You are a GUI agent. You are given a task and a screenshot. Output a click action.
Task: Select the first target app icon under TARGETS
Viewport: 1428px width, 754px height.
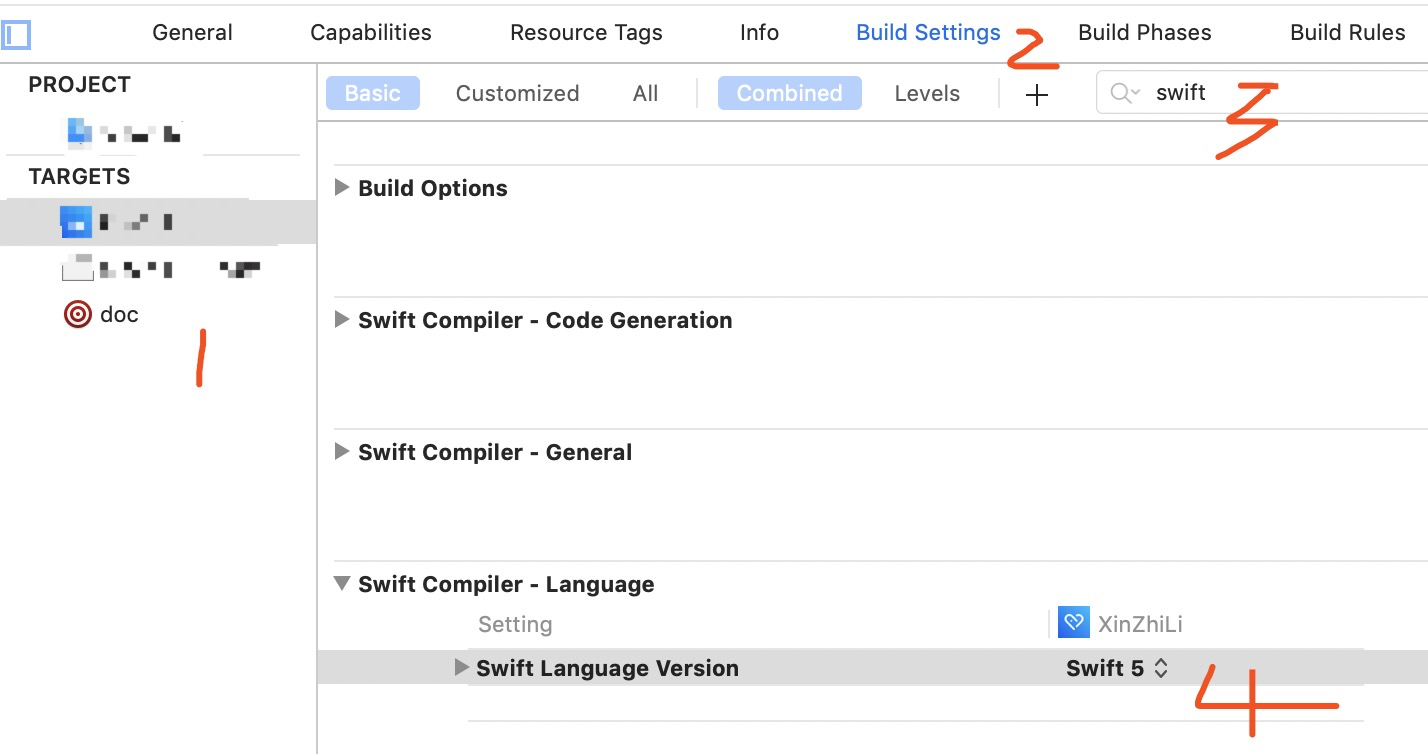point(76,221)
